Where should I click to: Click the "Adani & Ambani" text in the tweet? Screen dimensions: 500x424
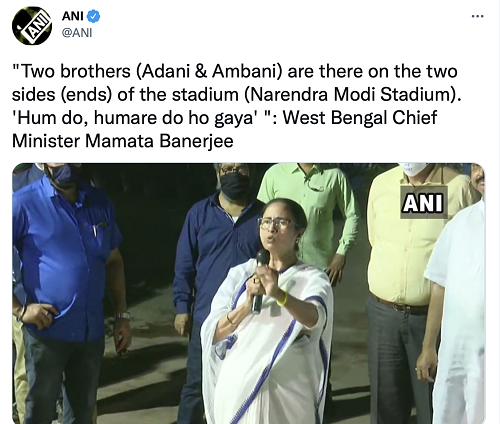click(207, 71)
